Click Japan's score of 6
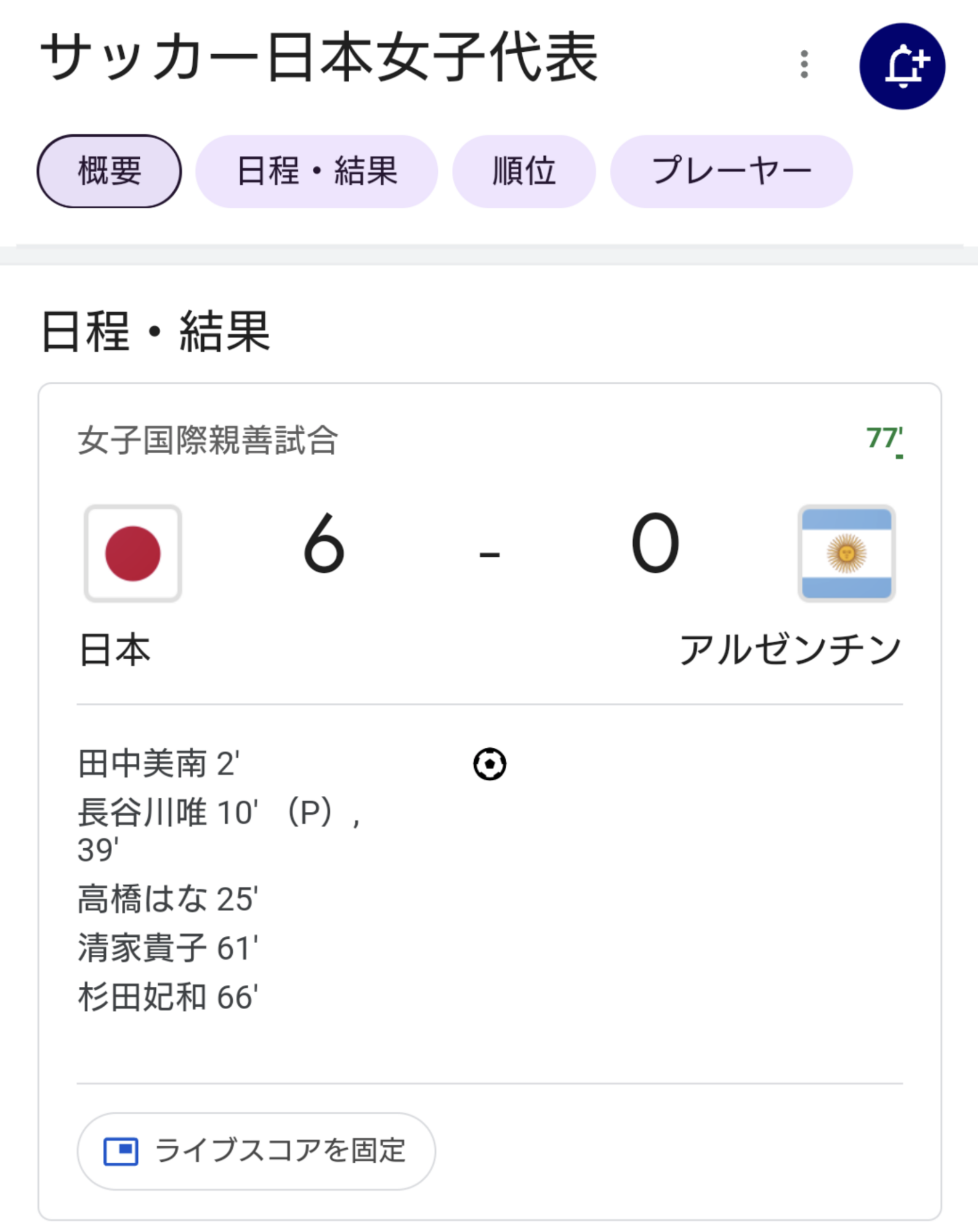Screen dimensions: 978x1232 click(324, 543)
